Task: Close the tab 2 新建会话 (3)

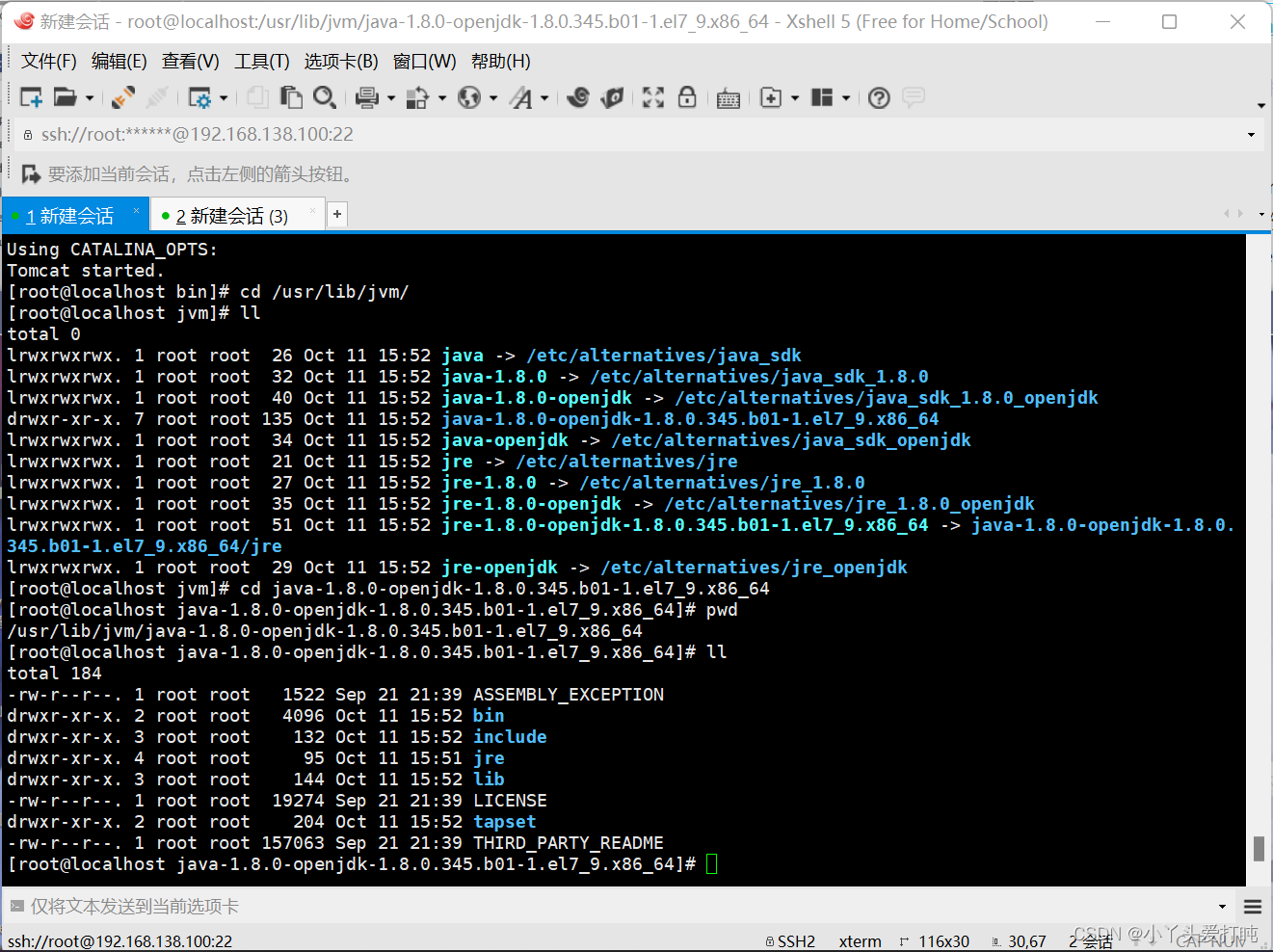Action: (x=312, y=209)
